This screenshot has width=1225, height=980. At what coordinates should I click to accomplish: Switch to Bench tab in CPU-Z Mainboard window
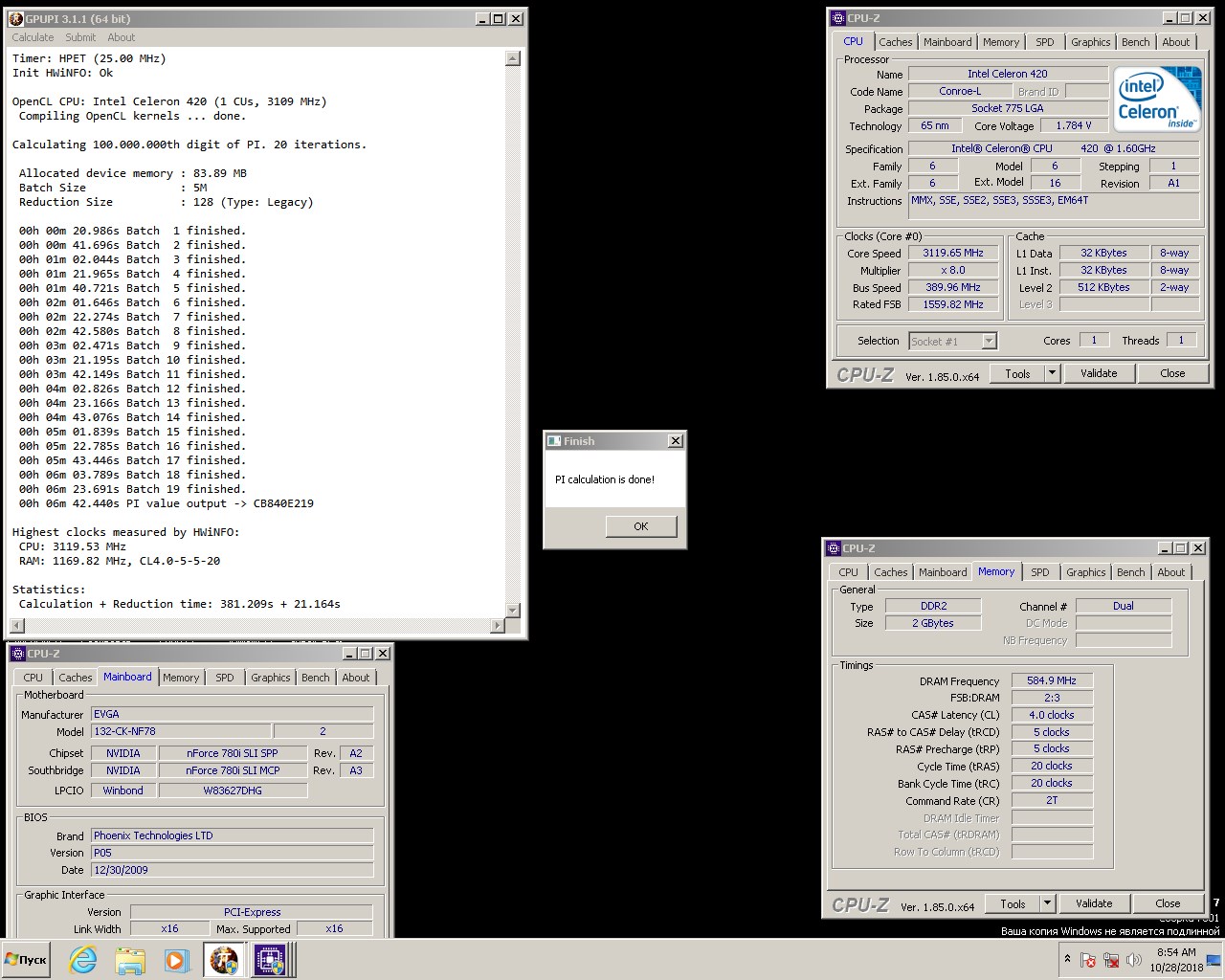pos(316,678)
